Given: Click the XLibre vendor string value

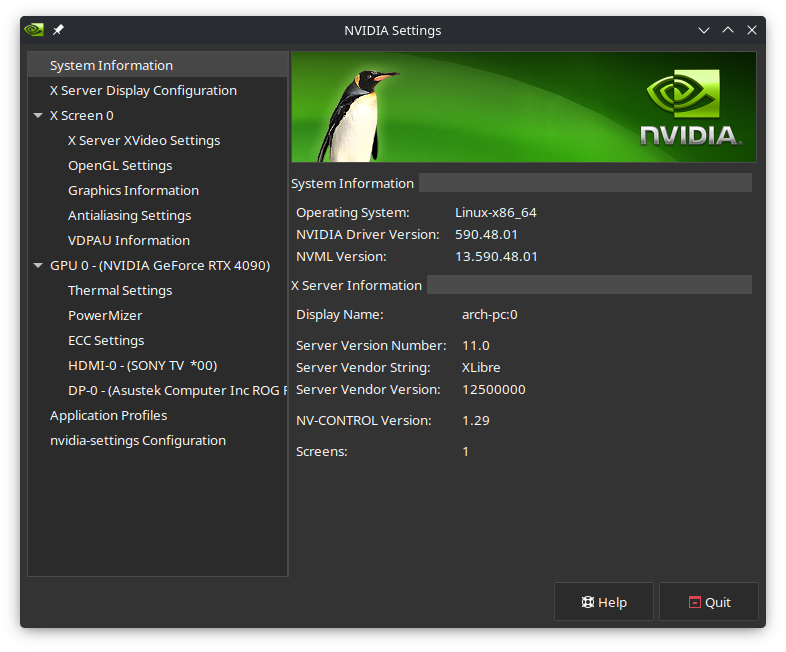Looking at the screenshot, I should point(481,368).
